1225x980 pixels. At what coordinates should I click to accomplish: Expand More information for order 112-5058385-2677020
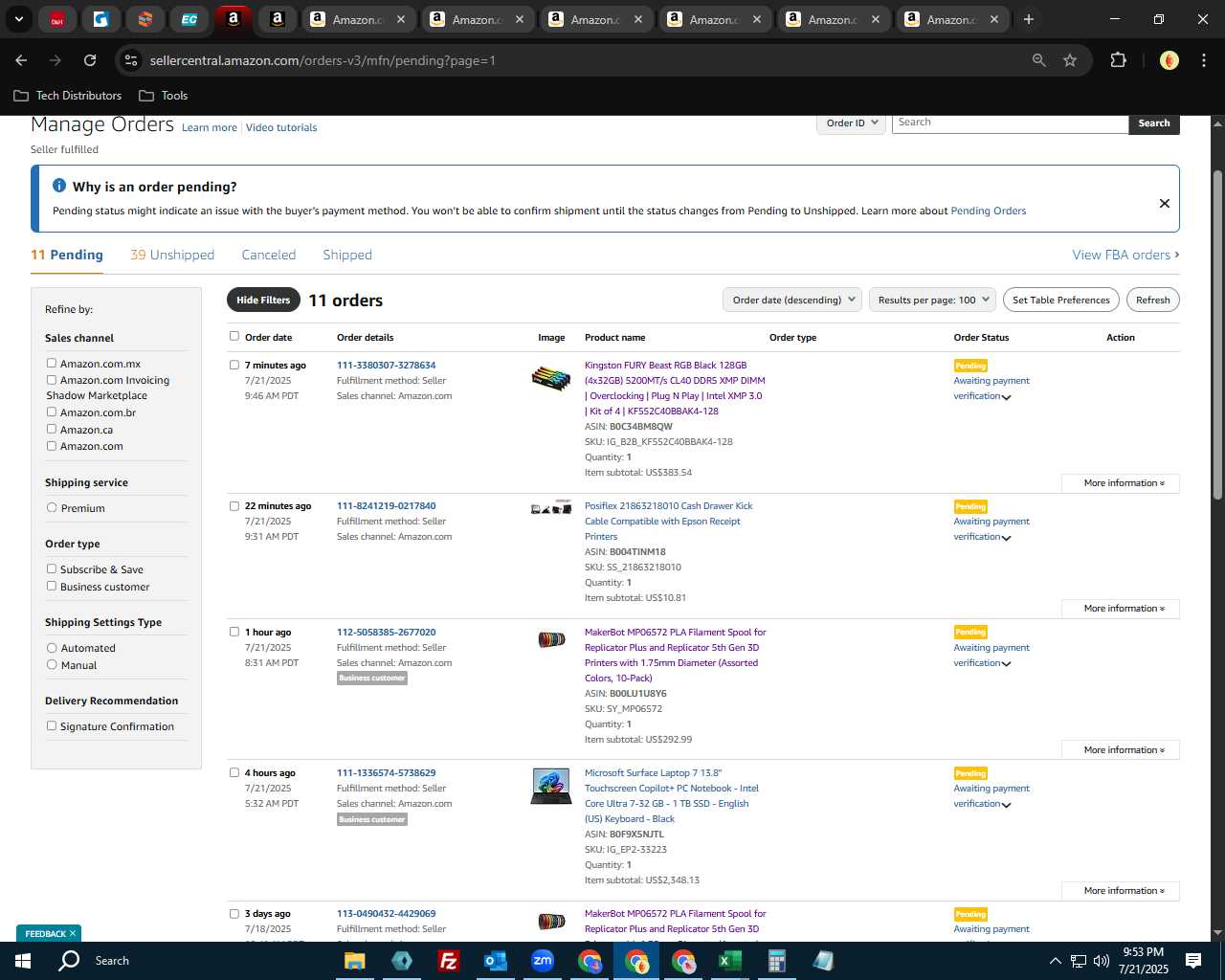coord(1121,750)
